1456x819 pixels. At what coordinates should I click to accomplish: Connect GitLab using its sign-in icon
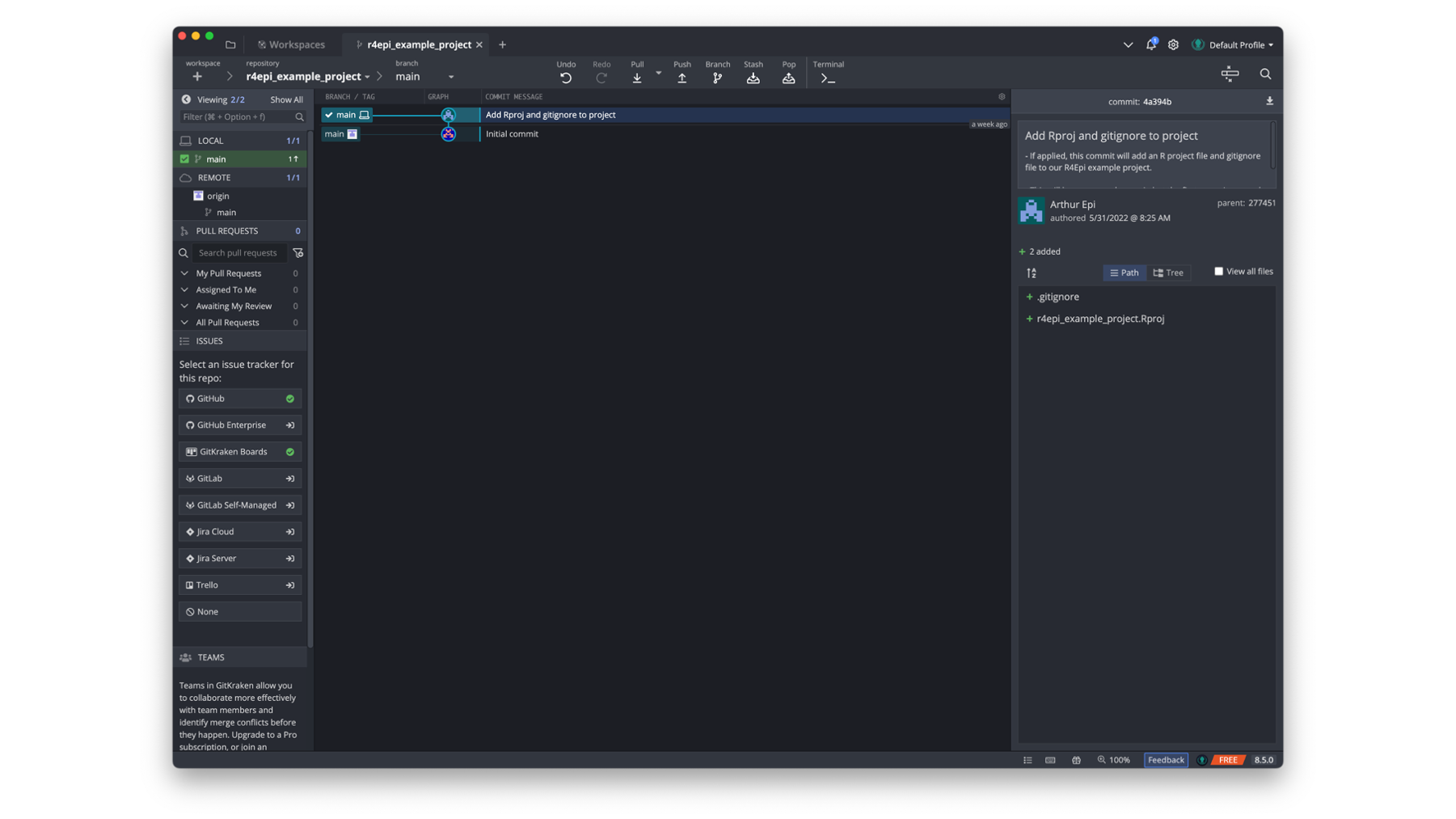pos(289,479)
